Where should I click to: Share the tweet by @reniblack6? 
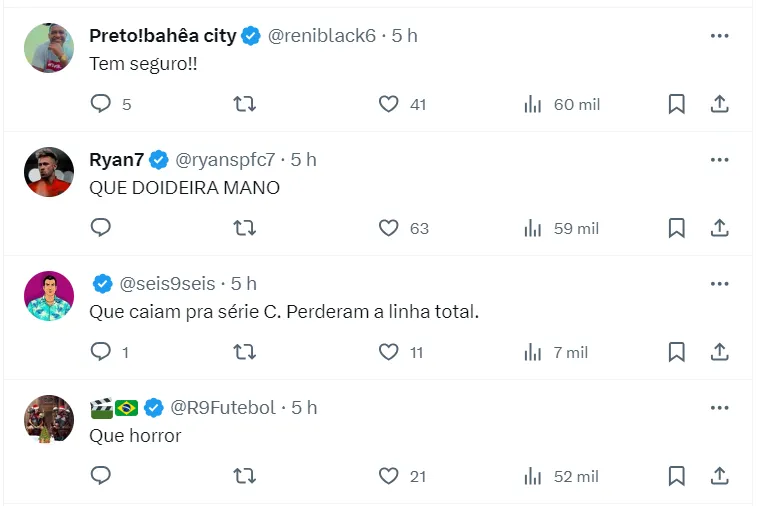pos(719,104)
